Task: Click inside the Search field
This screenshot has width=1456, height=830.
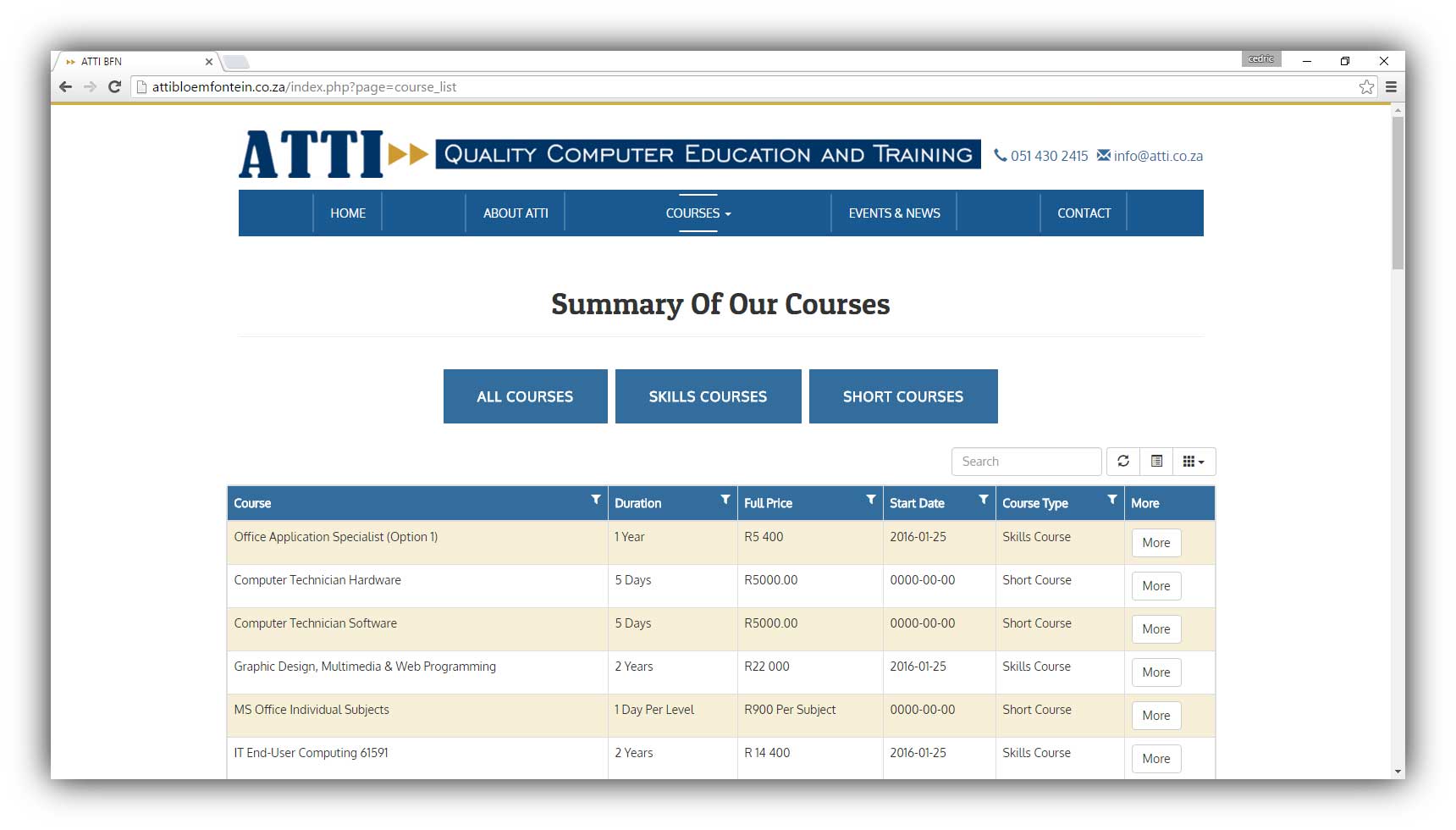Action: tap(1026, 462)
